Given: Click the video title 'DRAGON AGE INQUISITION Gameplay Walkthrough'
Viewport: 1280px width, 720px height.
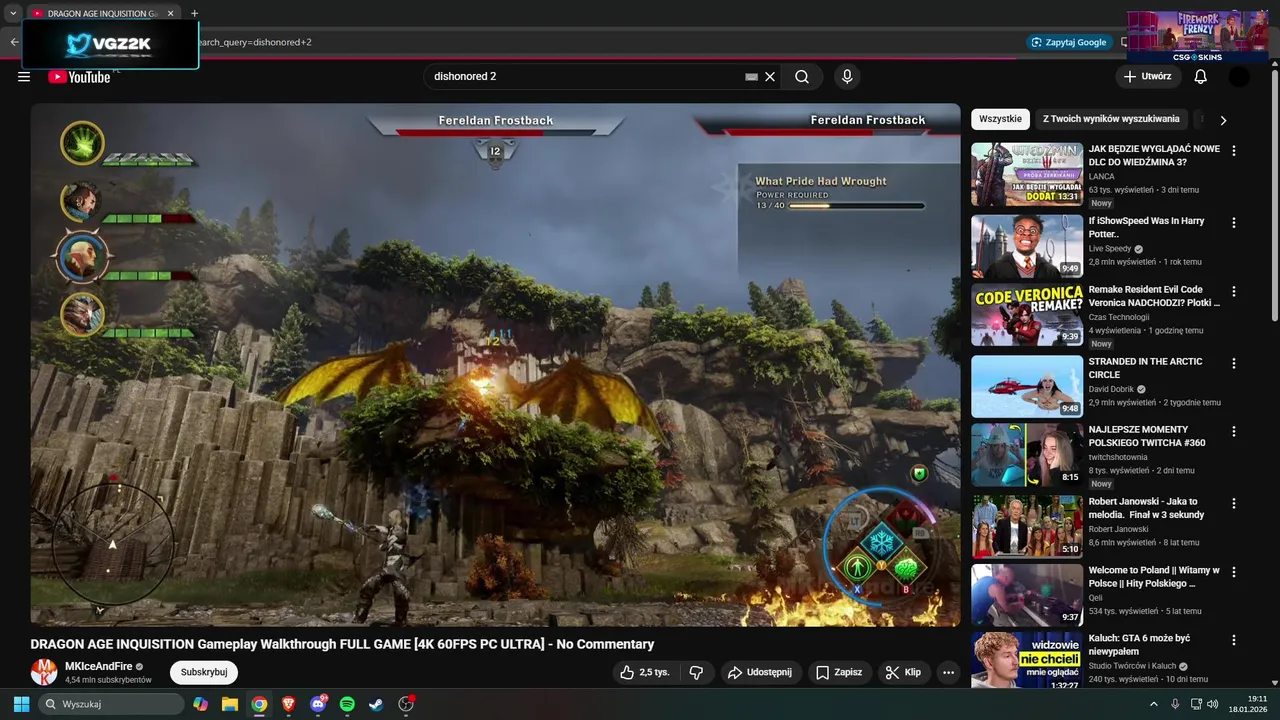Looking at the screenshot, I should [342, 644].
